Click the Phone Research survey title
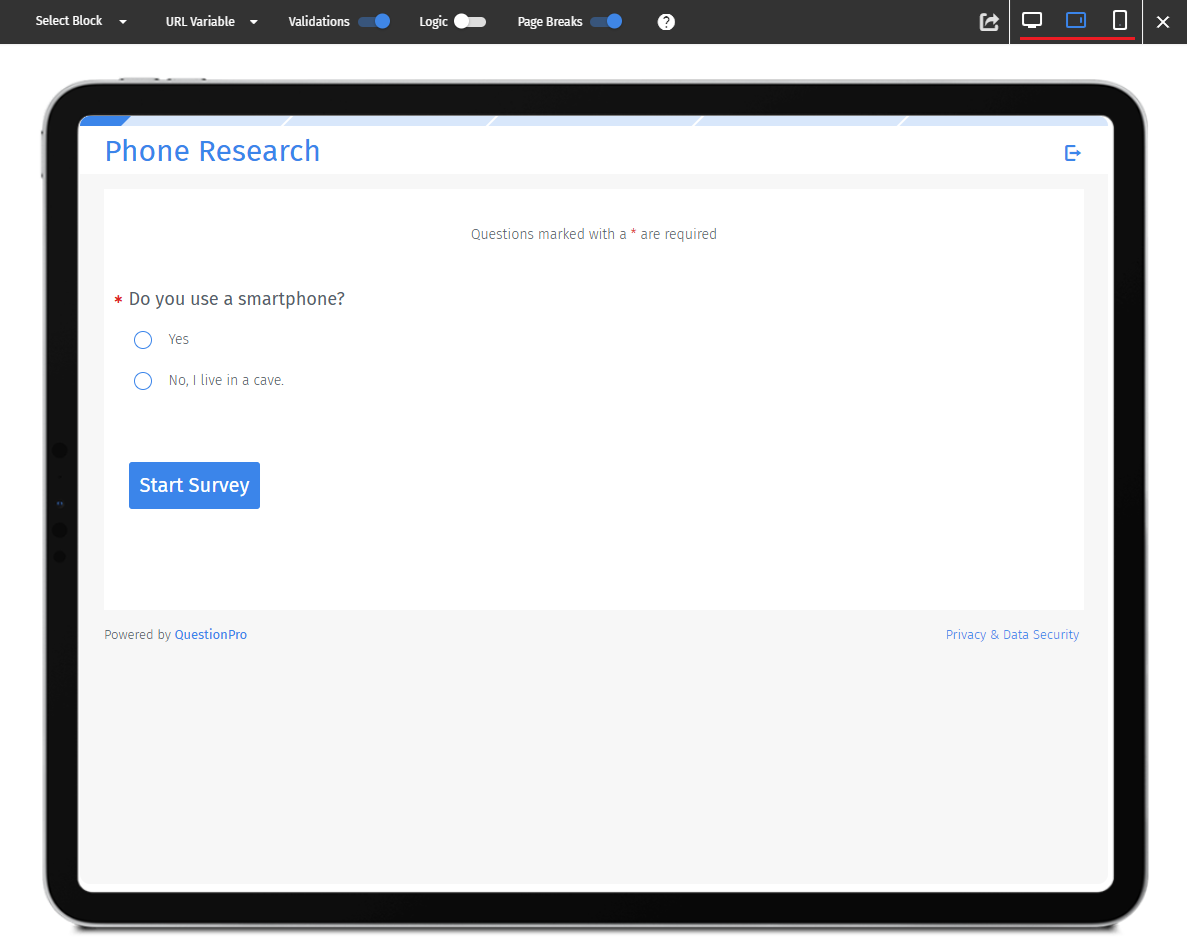Viewport: 1187px width, 940px height. (x=212, y=151)
